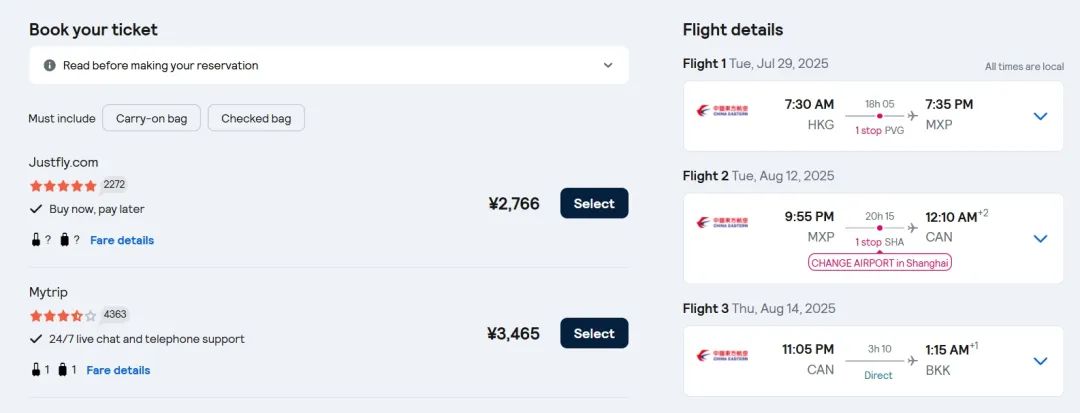
Task: Open Fare details for Mytrip
Action: tap(118, 370)
